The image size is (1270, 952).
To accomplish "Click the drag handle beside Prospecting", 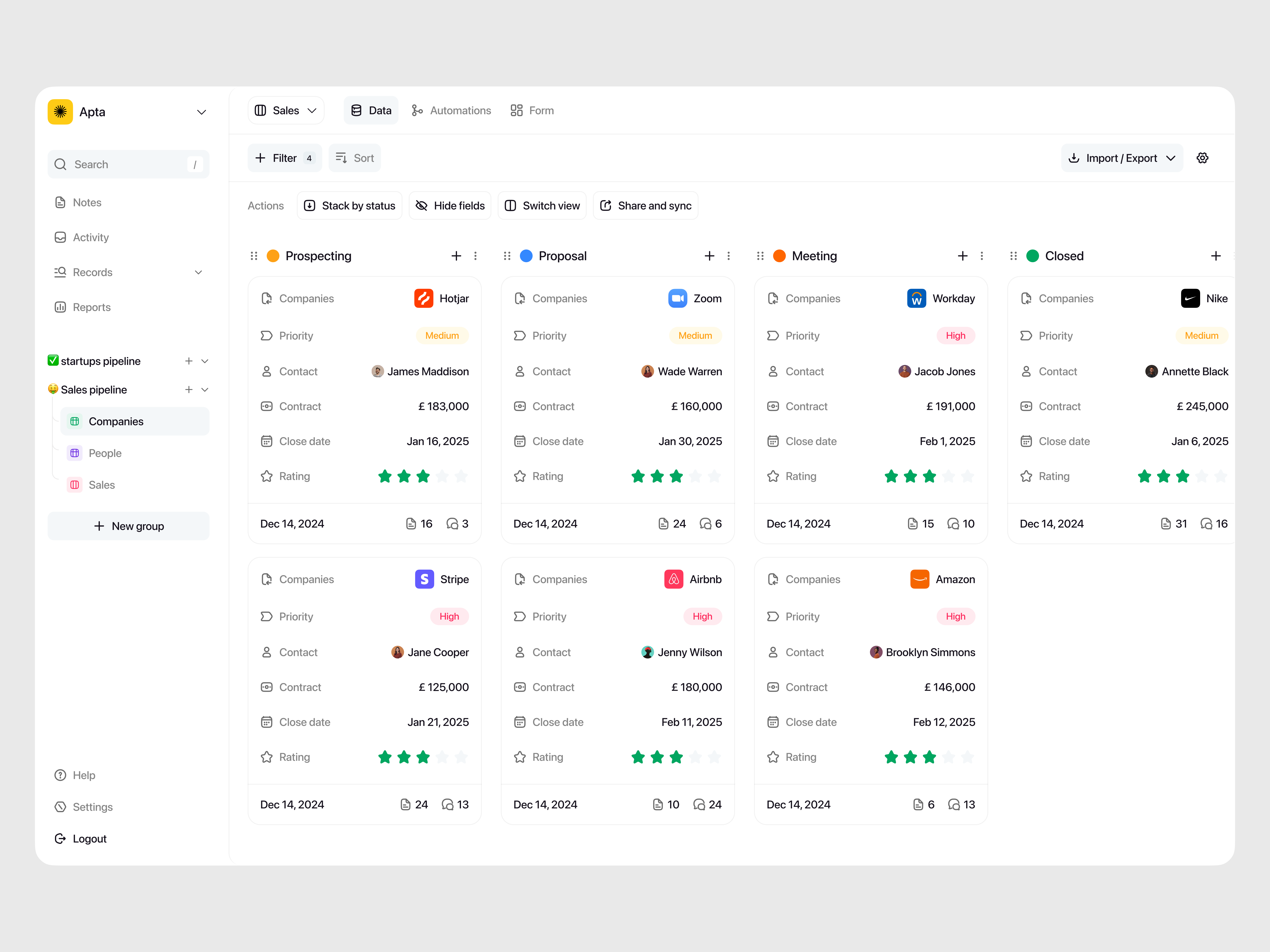I will 254,256.
